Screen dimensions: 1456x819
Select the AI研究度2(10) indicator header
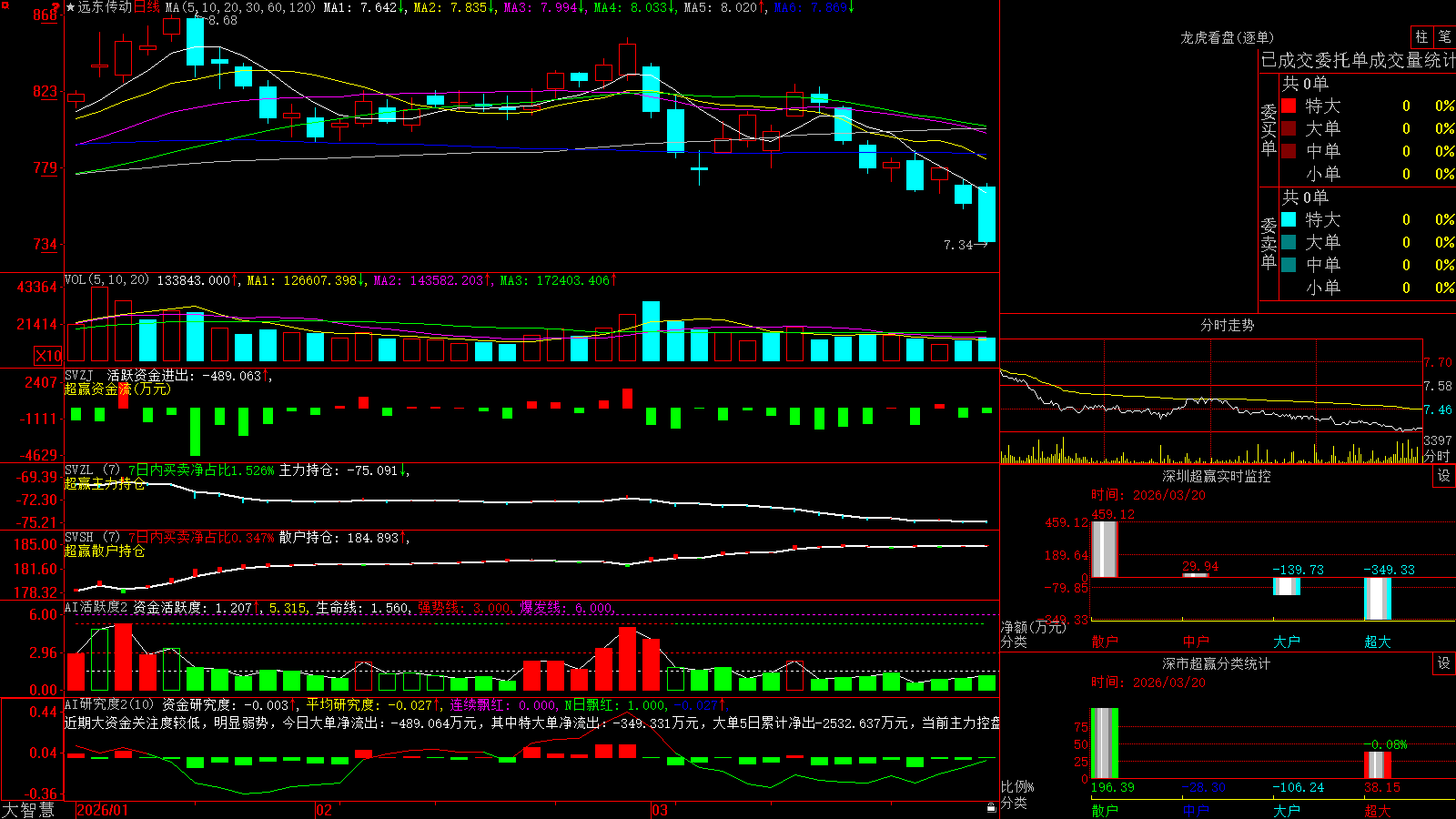coord(110,704)
